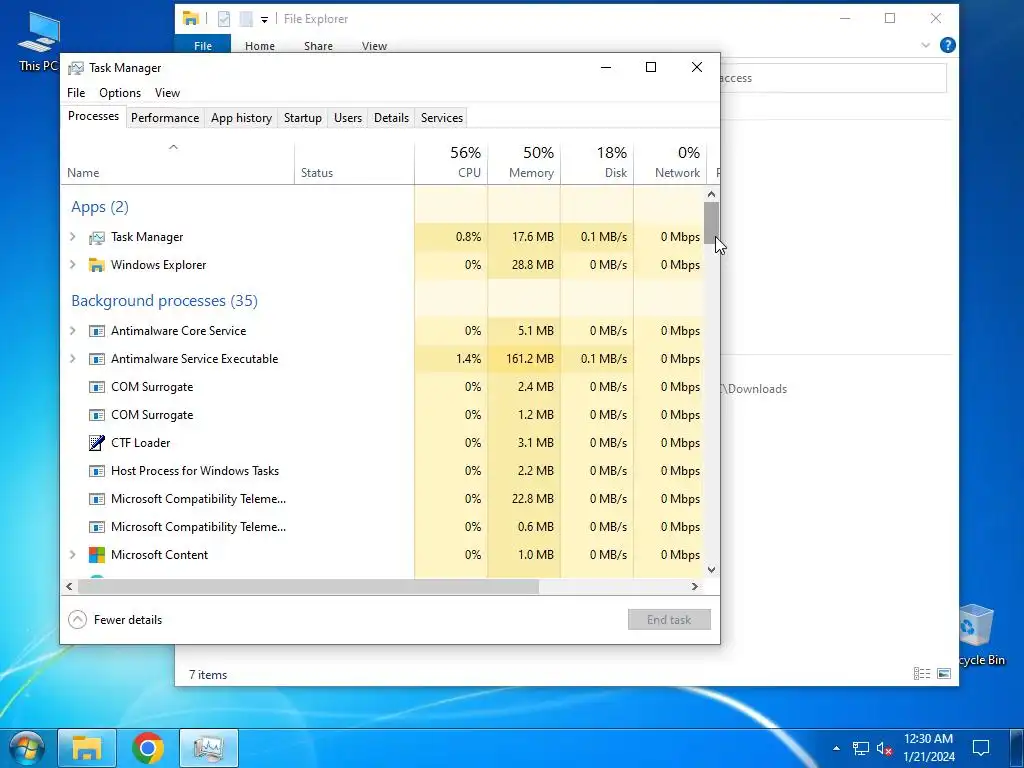Launch Google Chrome from the taskbar
Screen dimensions: 1024x768
tap(148, 748)
